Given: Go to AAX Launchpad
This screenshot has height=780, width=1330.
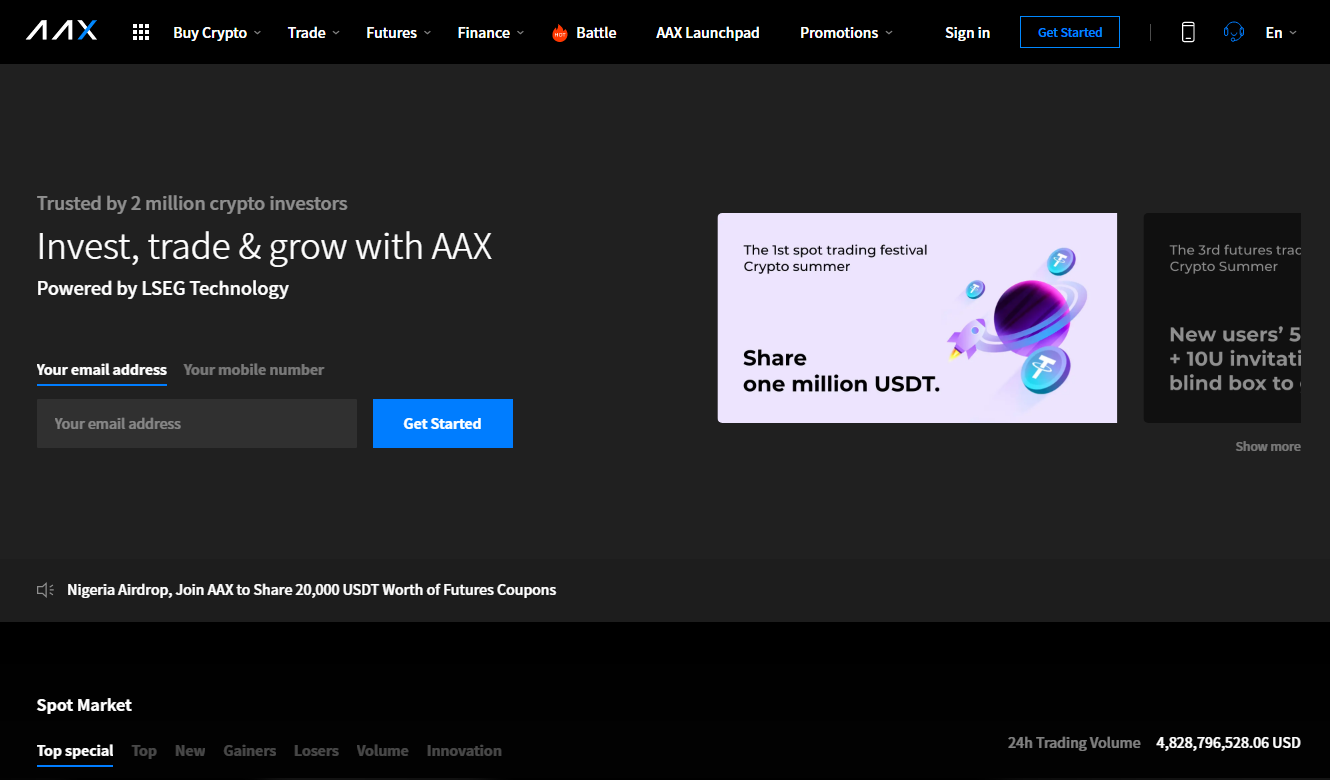Looking at the screenshot, I should click(708, 33).
